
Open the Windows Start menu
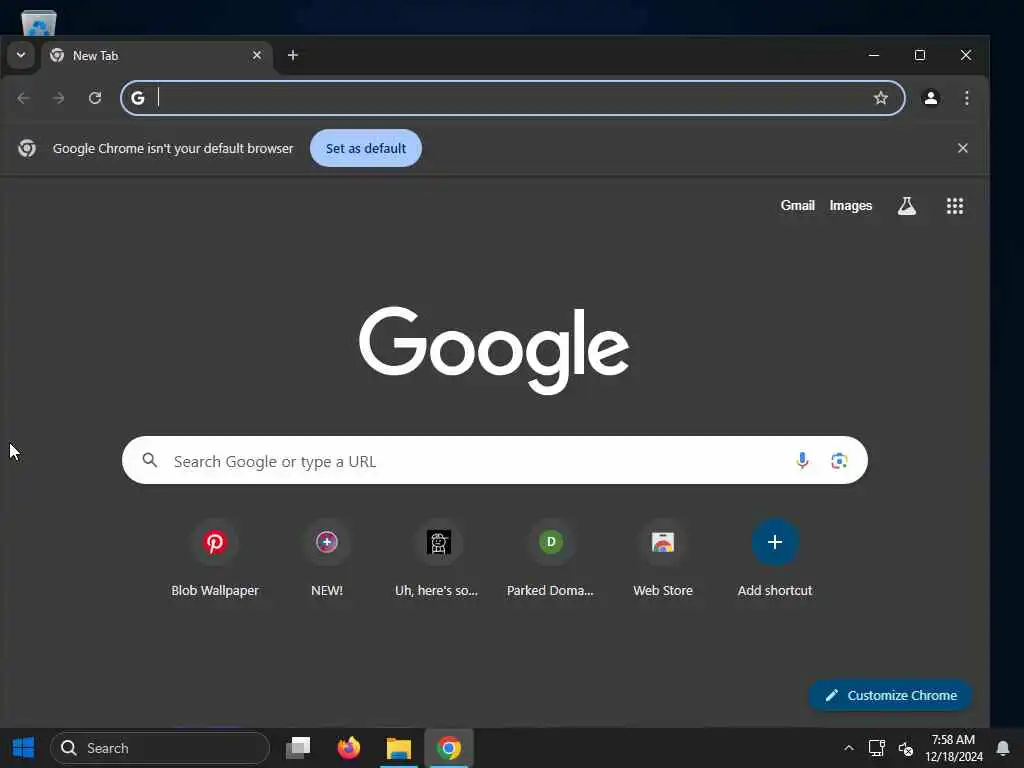pos(24,748)
